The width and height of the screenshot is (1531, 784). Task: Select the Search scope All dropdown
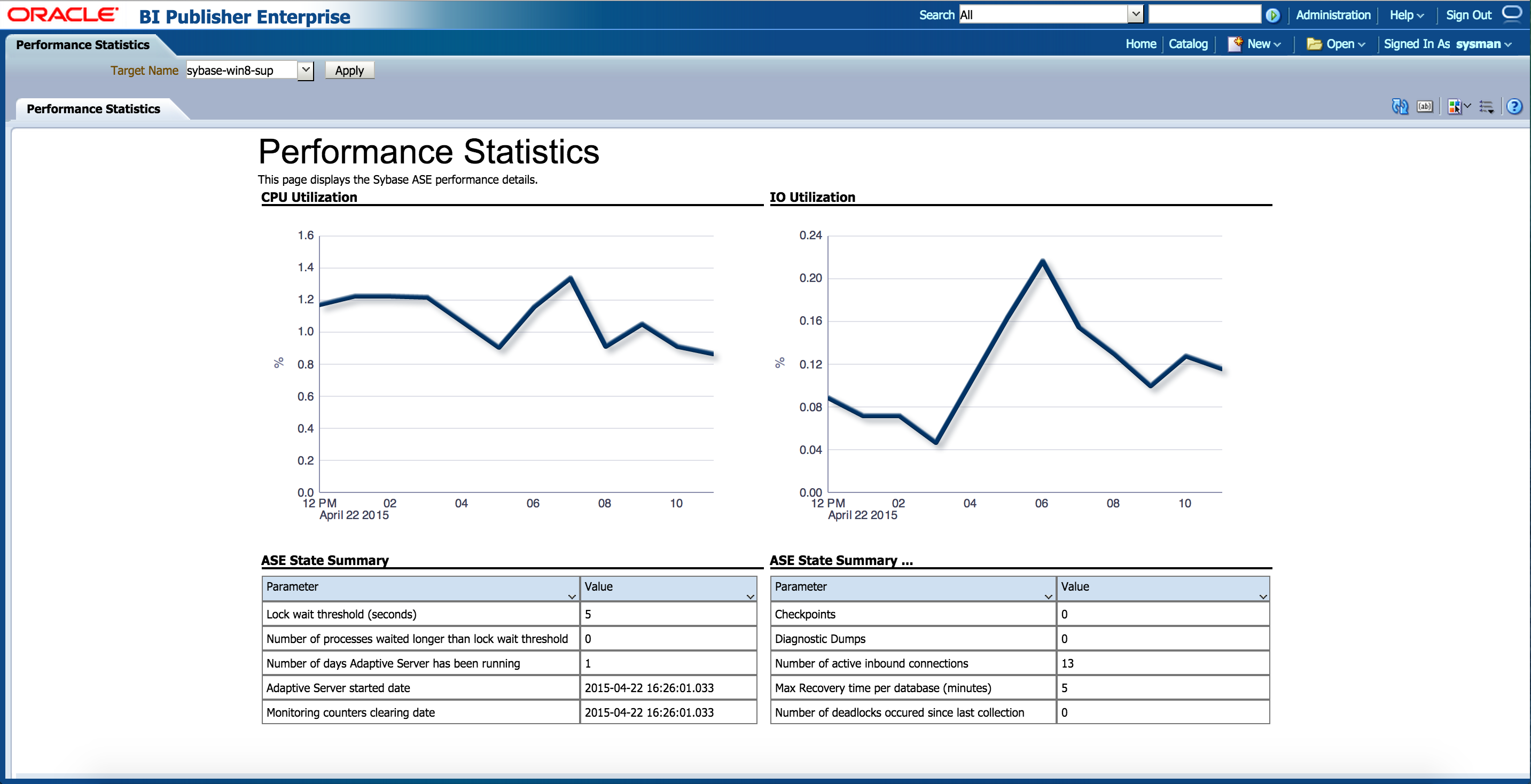coord(1044,14)
